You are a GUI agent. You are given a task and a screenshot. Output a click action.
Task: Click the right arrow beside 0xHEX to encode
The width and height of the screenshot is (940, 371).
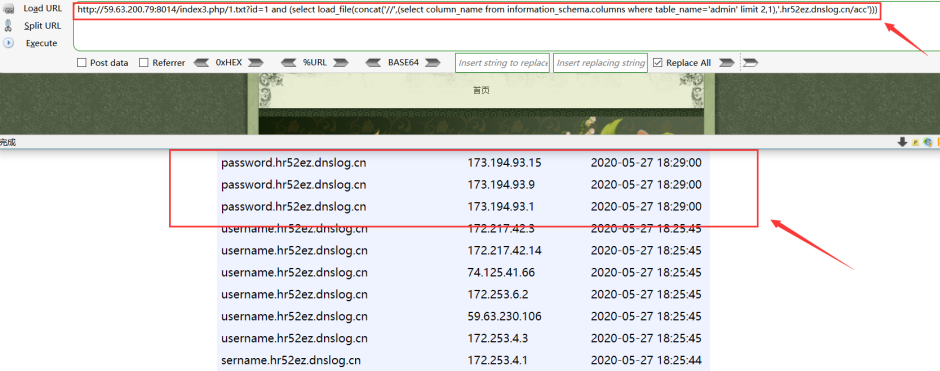coord(256,62)
